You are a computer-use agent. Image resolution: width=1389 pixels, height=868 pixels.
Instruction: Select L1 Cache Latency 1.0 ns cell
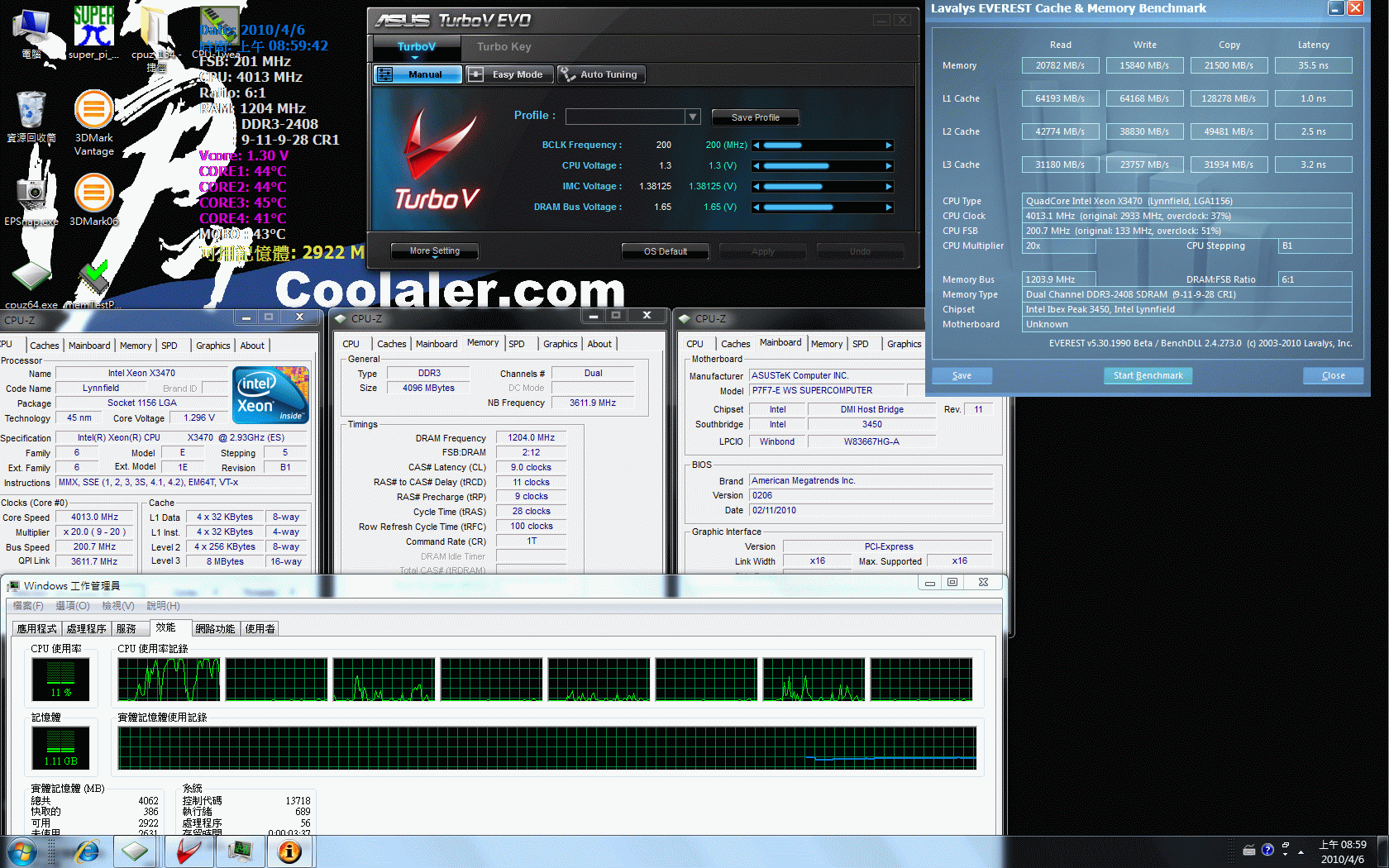pos(1313,98)
